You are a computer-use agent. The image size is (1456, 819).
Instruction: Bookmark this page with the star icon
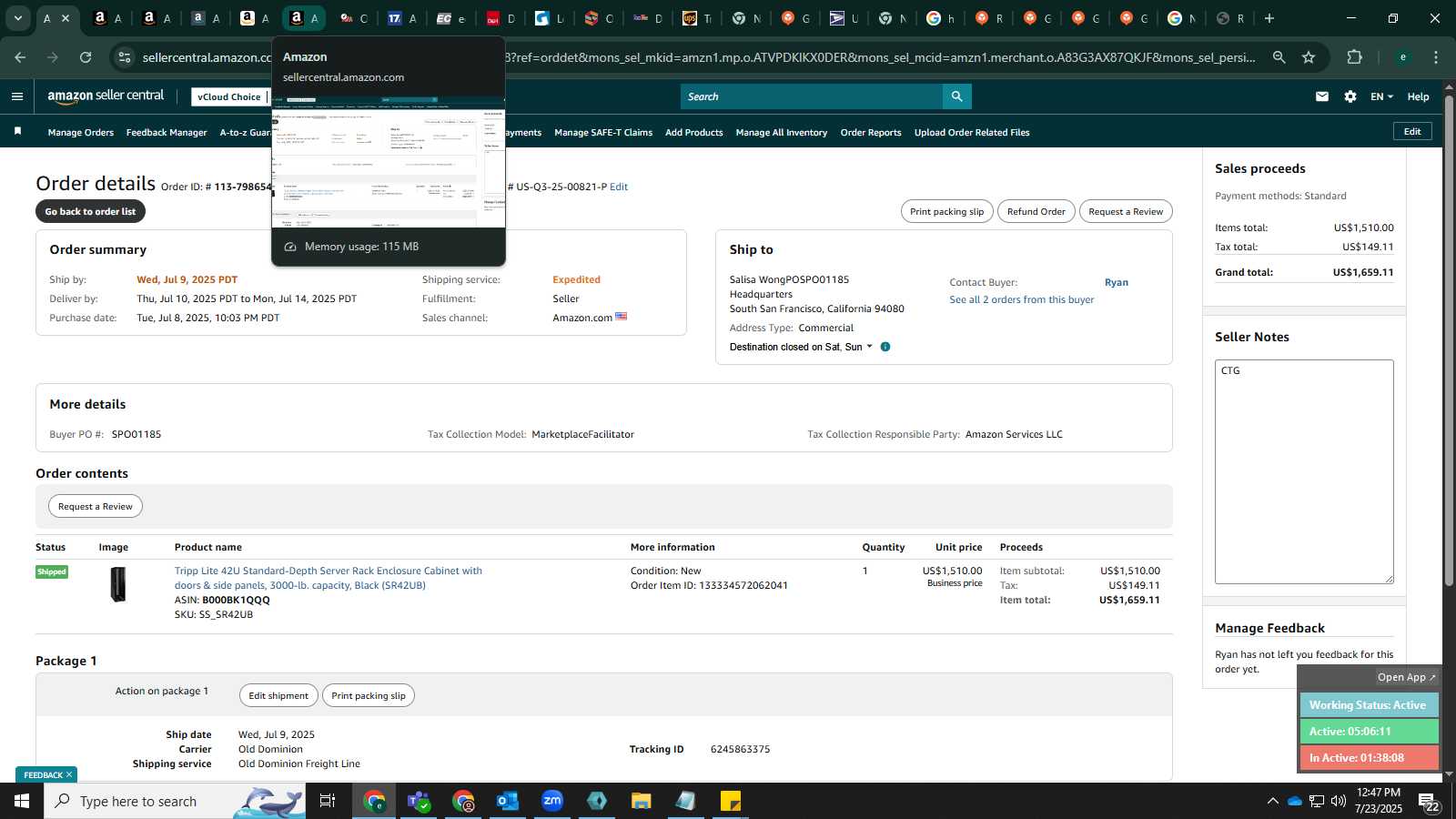pyautogui.click(x=1309, y=57)
